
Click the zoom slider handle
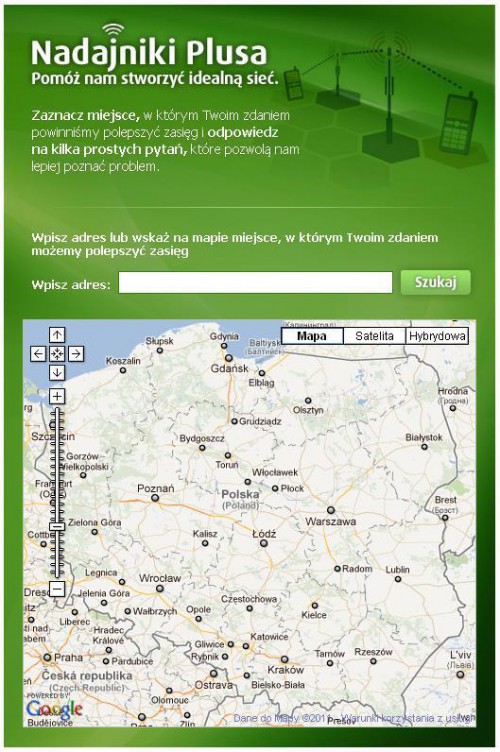(x=57, y=526)
